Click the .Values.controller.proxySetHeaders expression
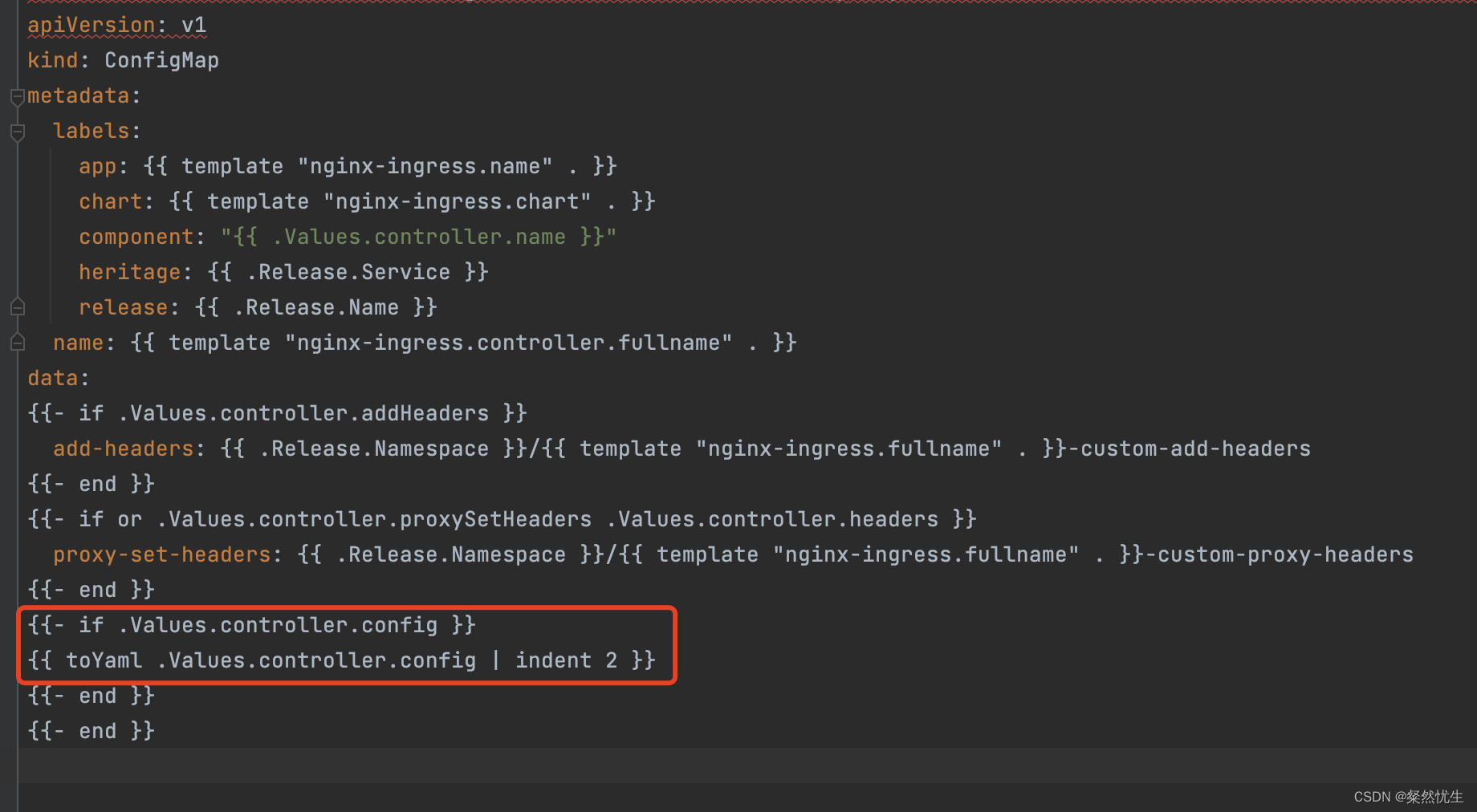Screen dimensions: 1477x812 coord(373,520)
